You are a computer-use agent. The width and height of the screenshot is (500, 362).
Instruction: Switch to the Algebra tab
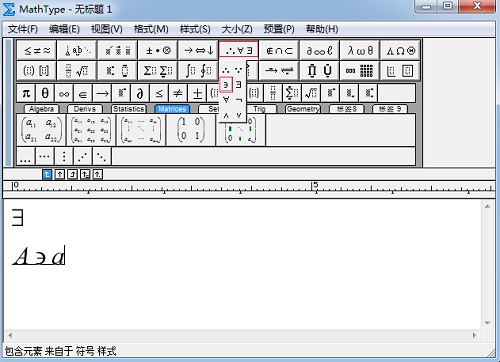coord(41,109)
